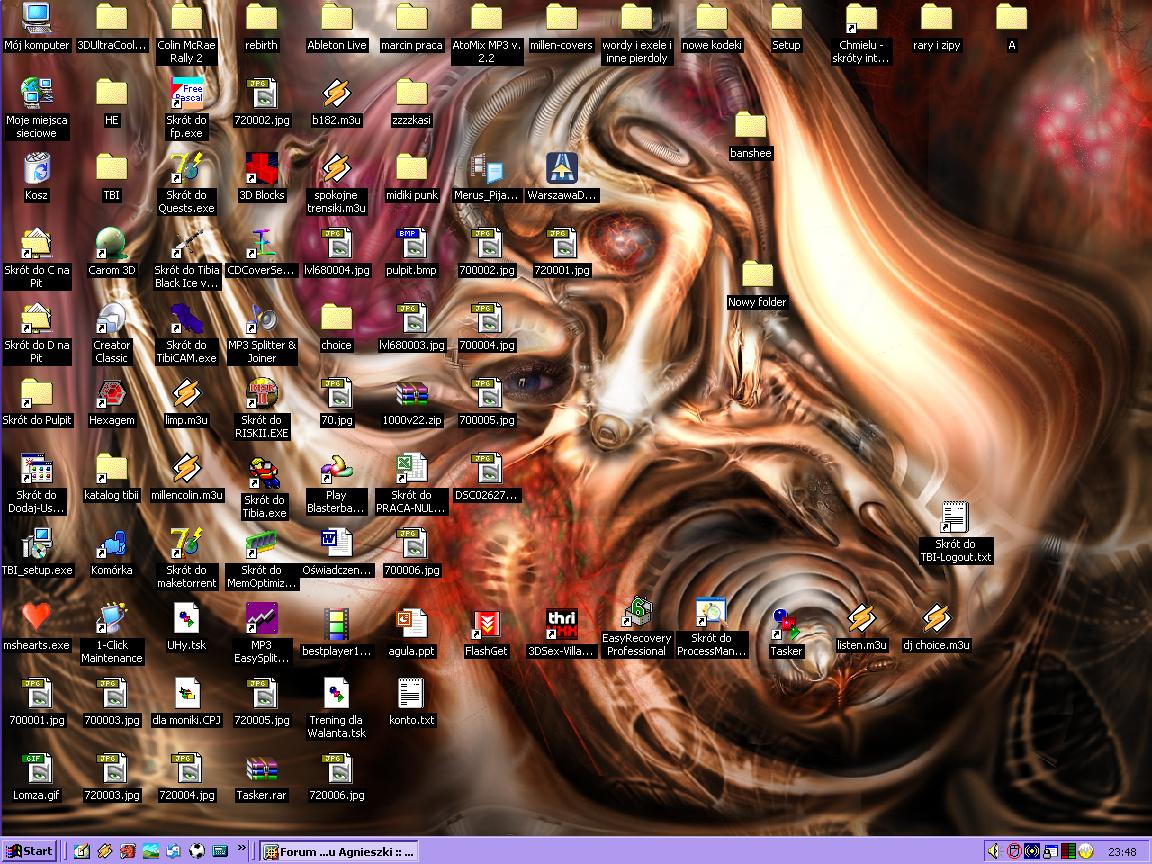
Task: Select the pulpit.bmp image file
Action: tap(411, 244)
